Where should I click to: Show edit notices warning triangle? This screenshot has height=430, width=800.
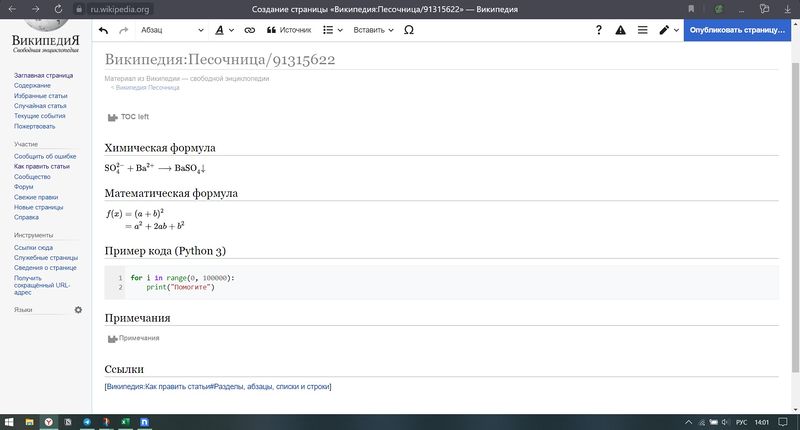pos(620,30)
